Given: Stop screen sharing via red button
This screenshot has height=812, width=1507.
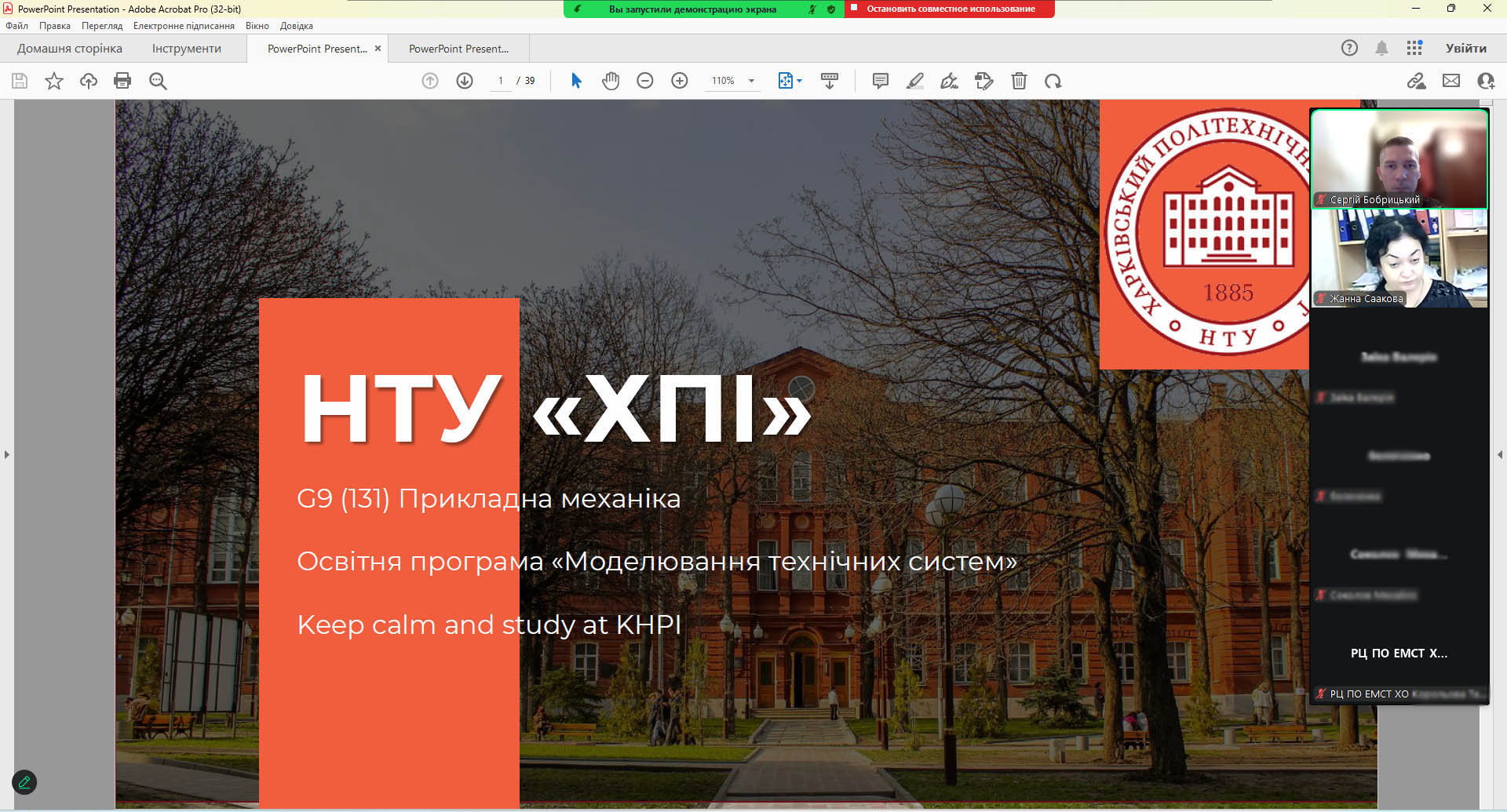Looking at the screenshot, I should click(x=950, y=9).
